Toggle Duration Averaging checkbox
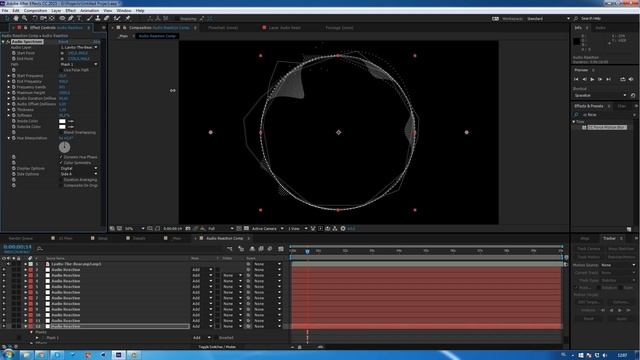This screenshot has height=360, width=640. point(61,180)
